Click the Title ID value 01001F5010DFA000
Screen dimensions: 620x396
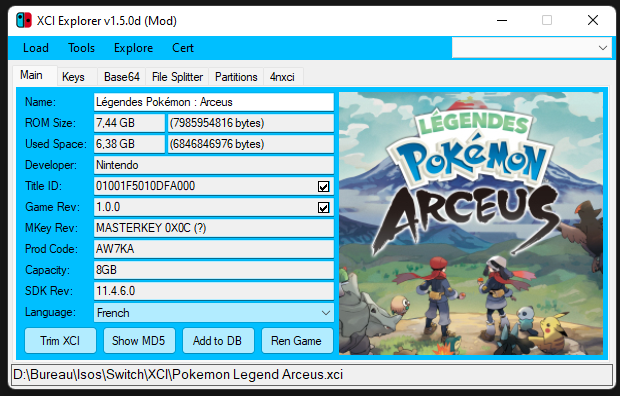(x=146, y=186)
